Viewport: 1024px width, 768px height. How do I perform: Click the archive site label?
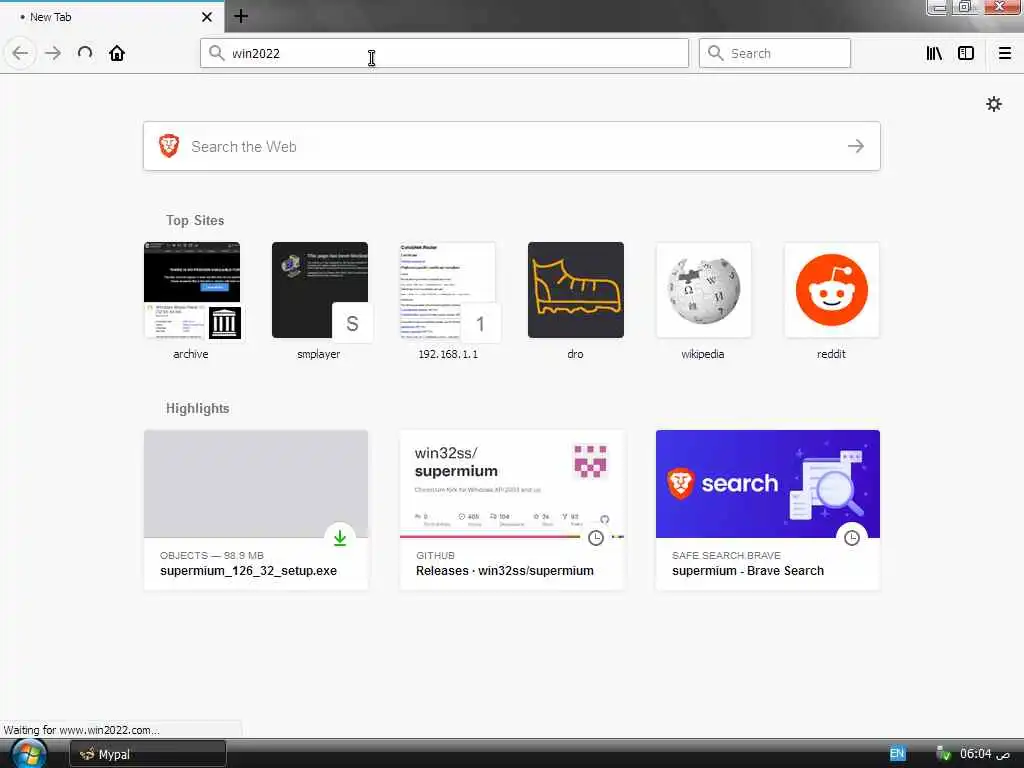191,354
